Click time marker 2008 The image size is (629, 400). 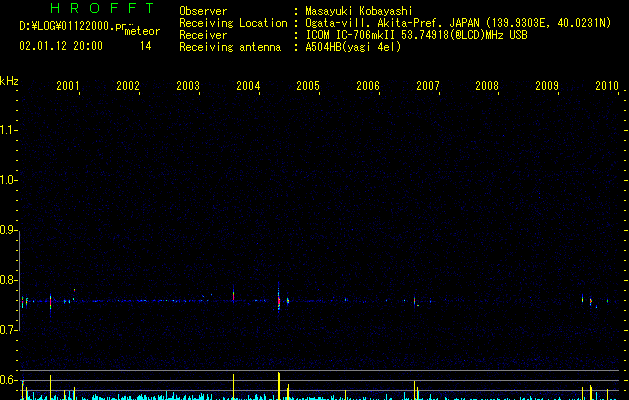(487, 85)
